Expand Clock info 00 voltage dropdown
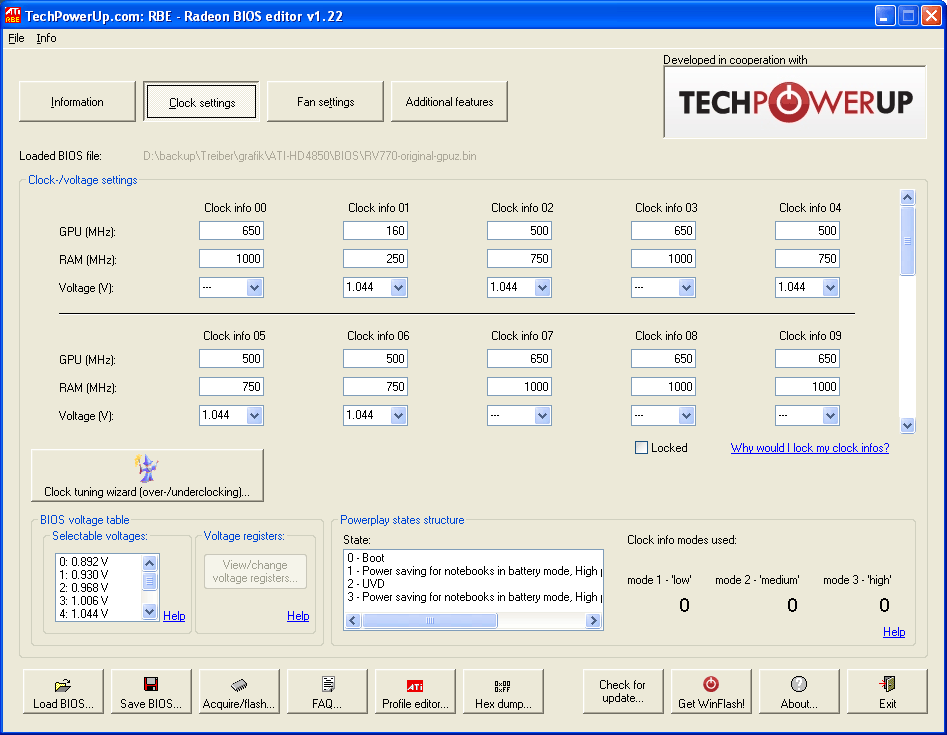The width and height of the screenshot is (947, 735). coord(254,287)
